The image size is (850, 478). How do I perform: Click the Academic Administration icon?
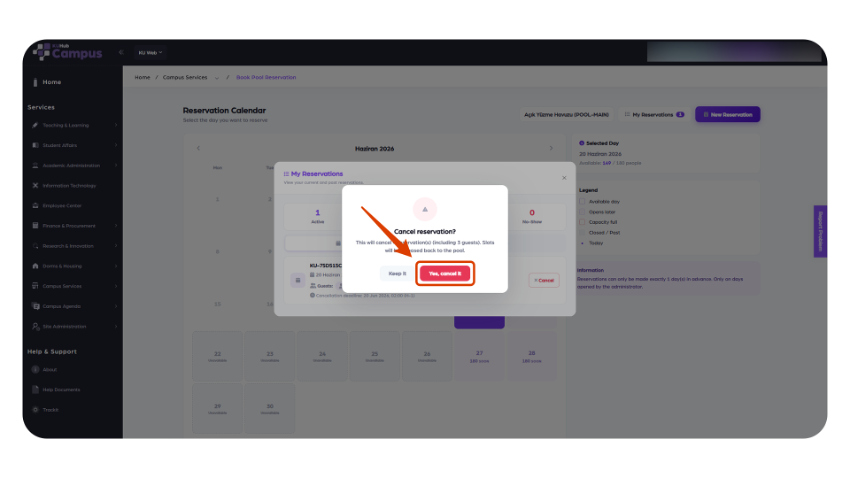pyautogui.click(x=35, y=165)
